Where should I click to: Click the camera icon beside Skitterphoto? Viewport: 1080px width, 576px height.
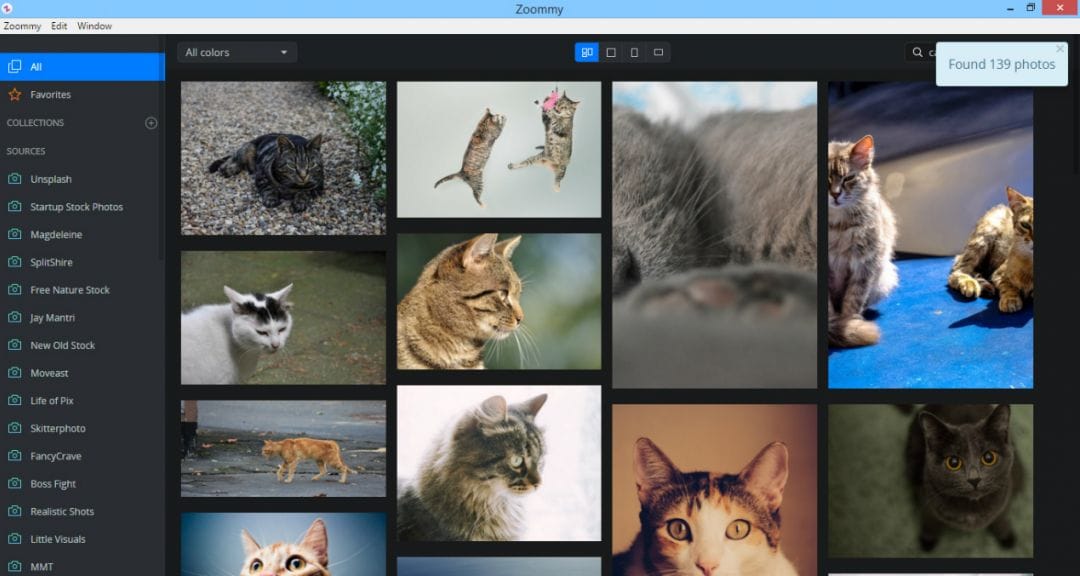coord(14,428)
